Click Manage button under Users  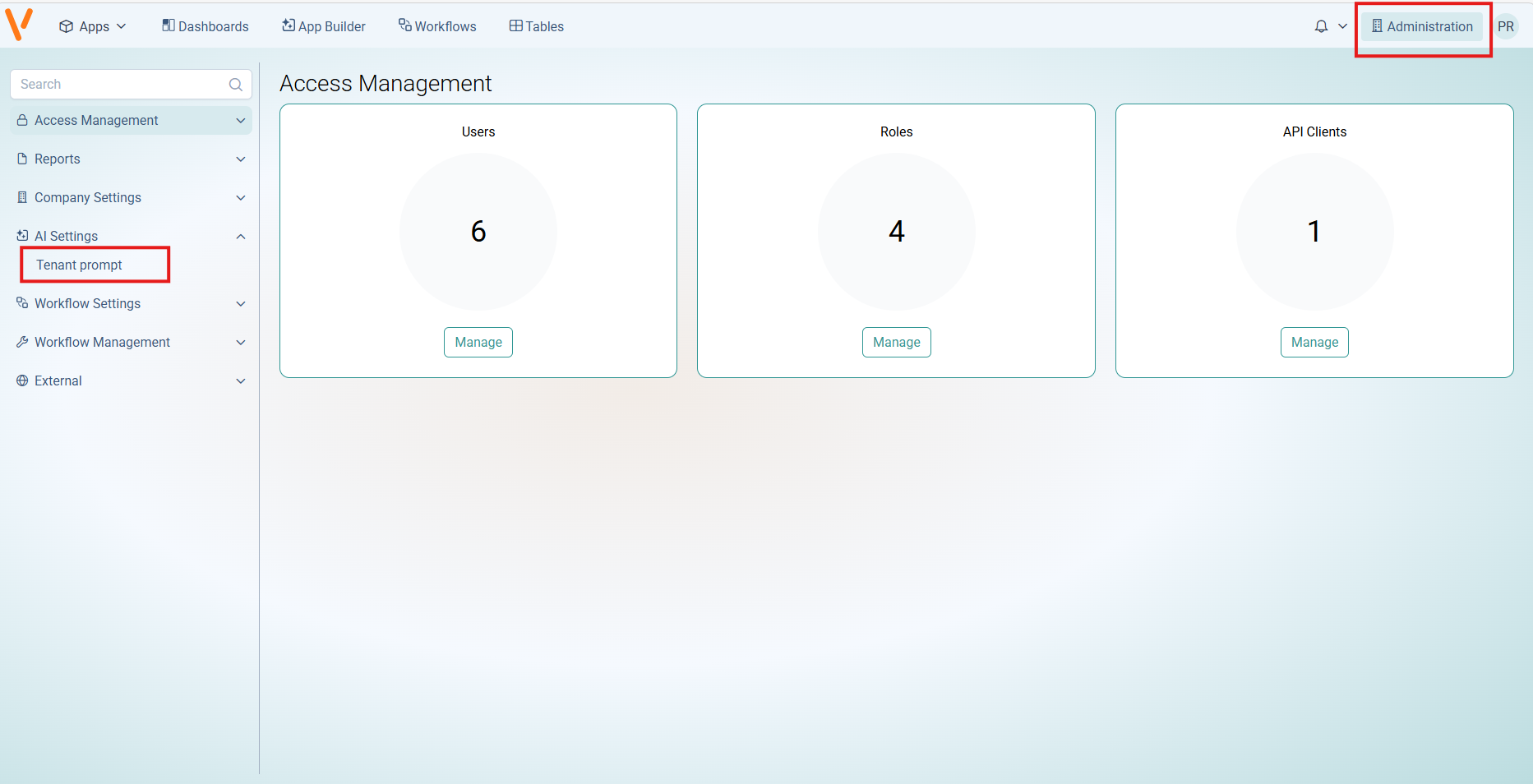pos(478,342)
